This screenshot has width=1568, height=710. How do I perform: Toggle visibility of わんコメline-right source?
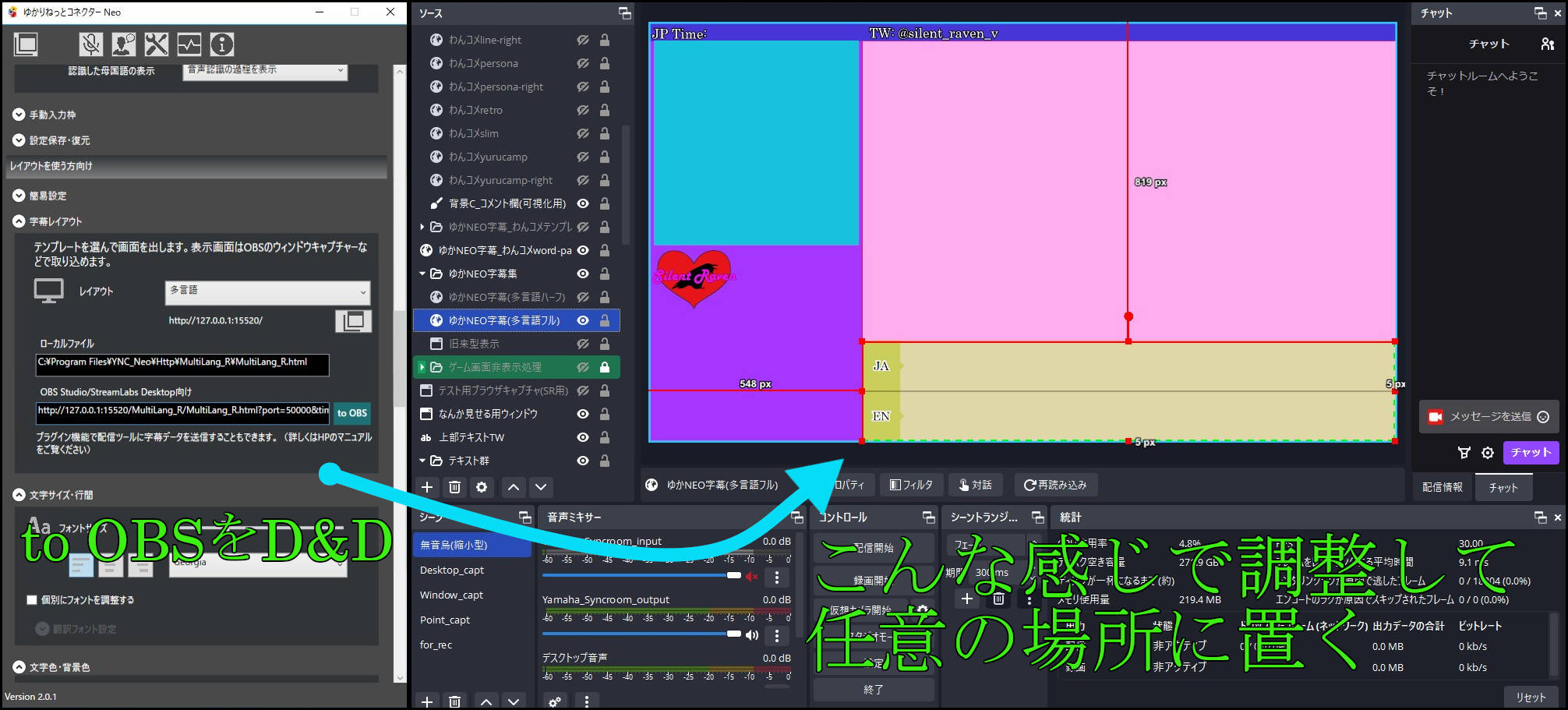(583, 40)
